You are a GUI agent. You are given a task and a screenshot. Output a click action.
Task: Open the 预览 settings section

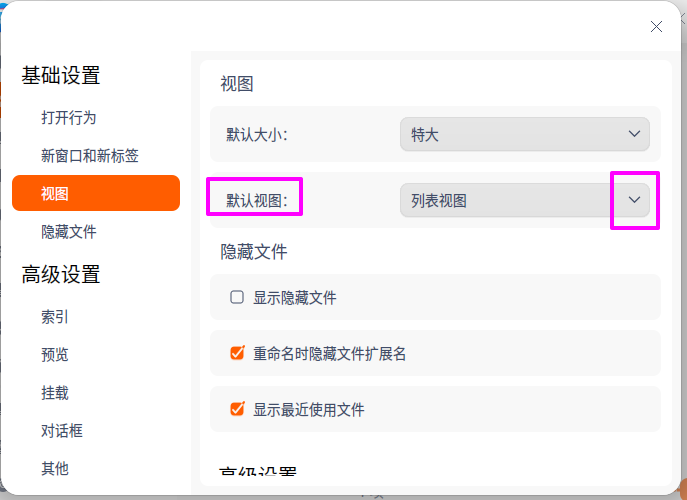click(x=55, y=354)
